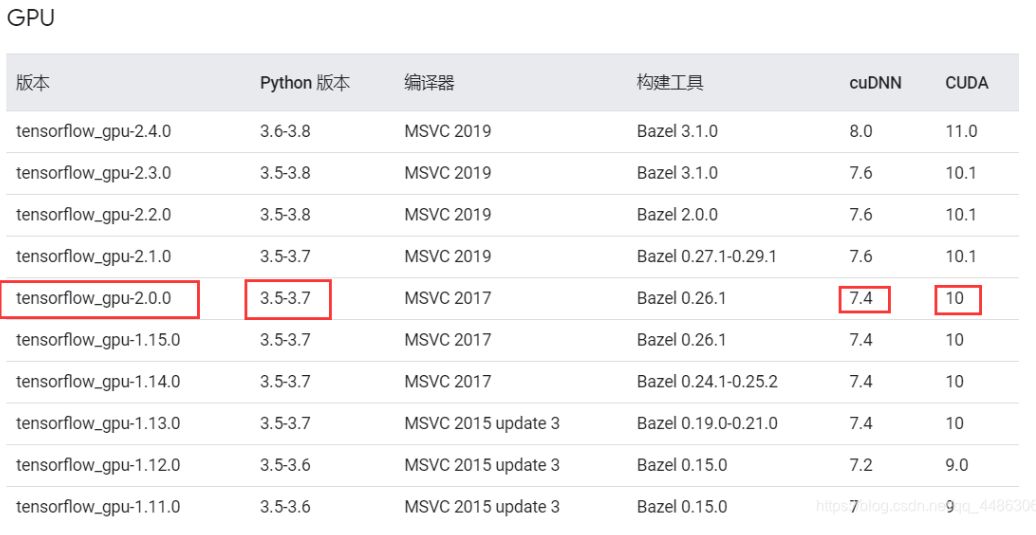Select MSVC 2019 in tensorflow_gpu-2.1.0 row
This screenshot has width=1036, height=535.
(x=447, y=256)
